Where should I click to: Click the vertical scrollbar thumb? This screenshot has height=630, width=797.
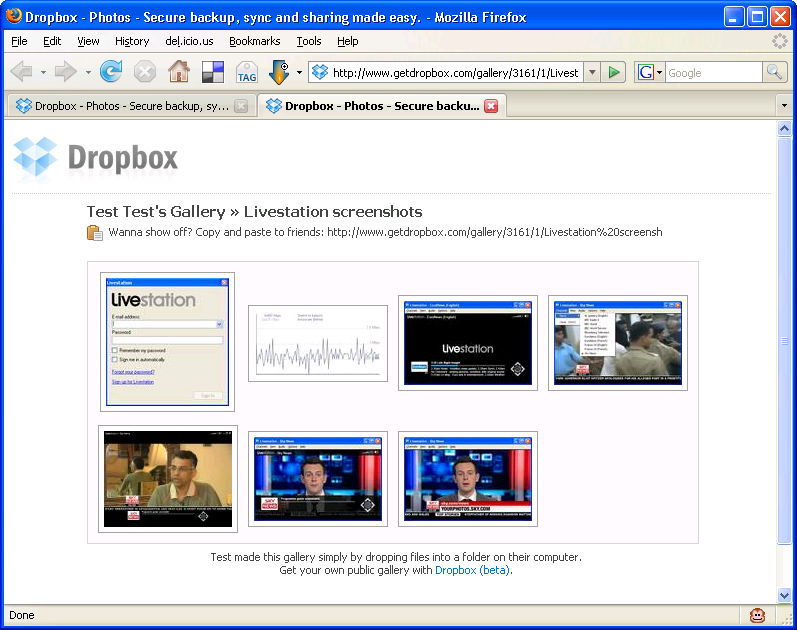point(784,341)
